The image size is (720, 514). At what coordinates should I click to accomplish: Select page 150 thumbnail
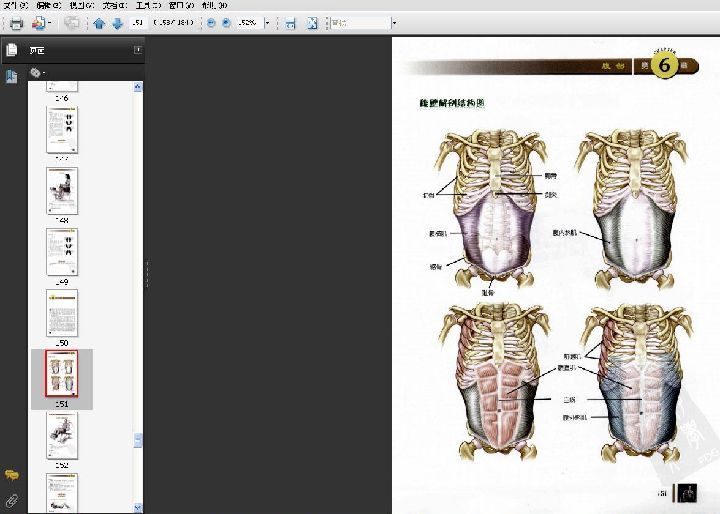[x=62, y=313]
